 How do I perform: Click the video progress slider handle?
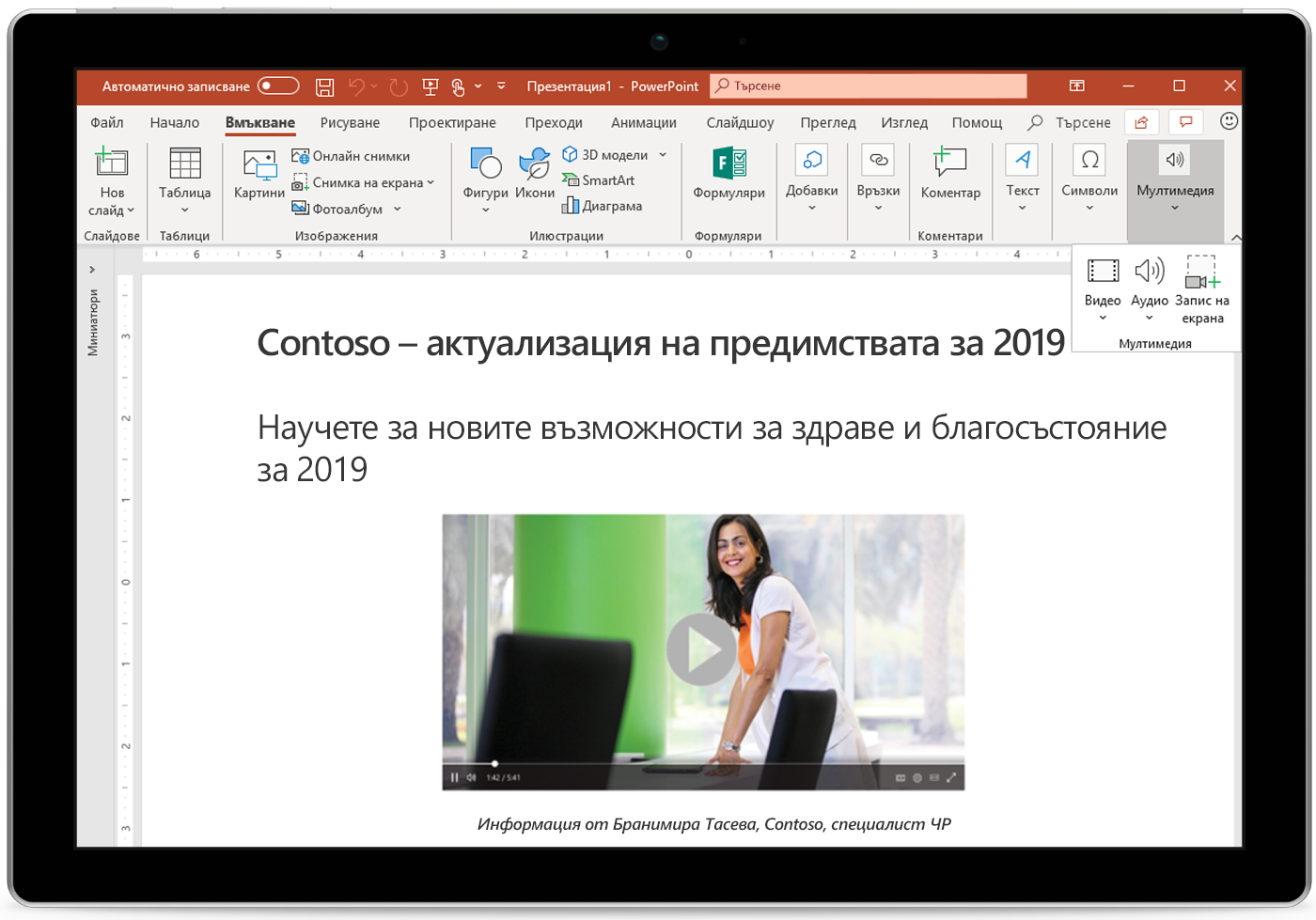(x=494, y=763)
